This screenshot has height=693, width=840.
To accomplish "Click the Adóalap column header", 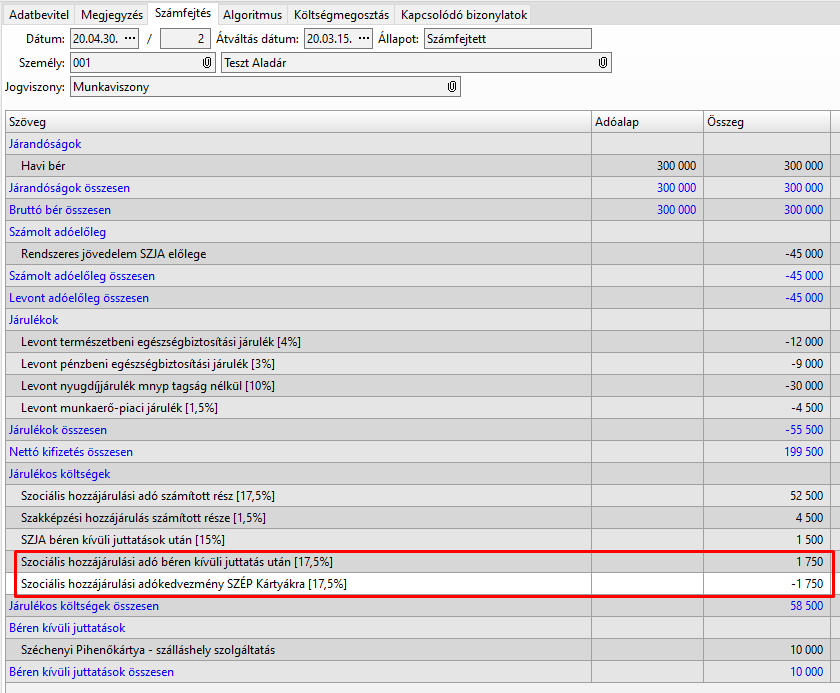I will 646,122.
